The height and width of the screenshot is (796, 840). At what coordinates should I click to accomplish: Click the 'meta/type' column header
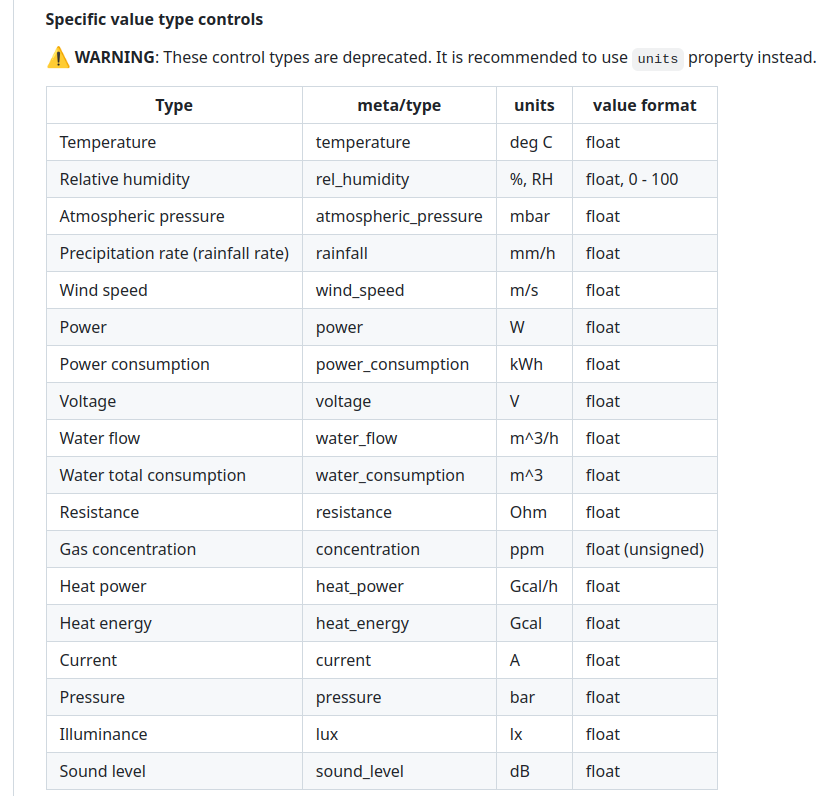click(x=399, y=105)
